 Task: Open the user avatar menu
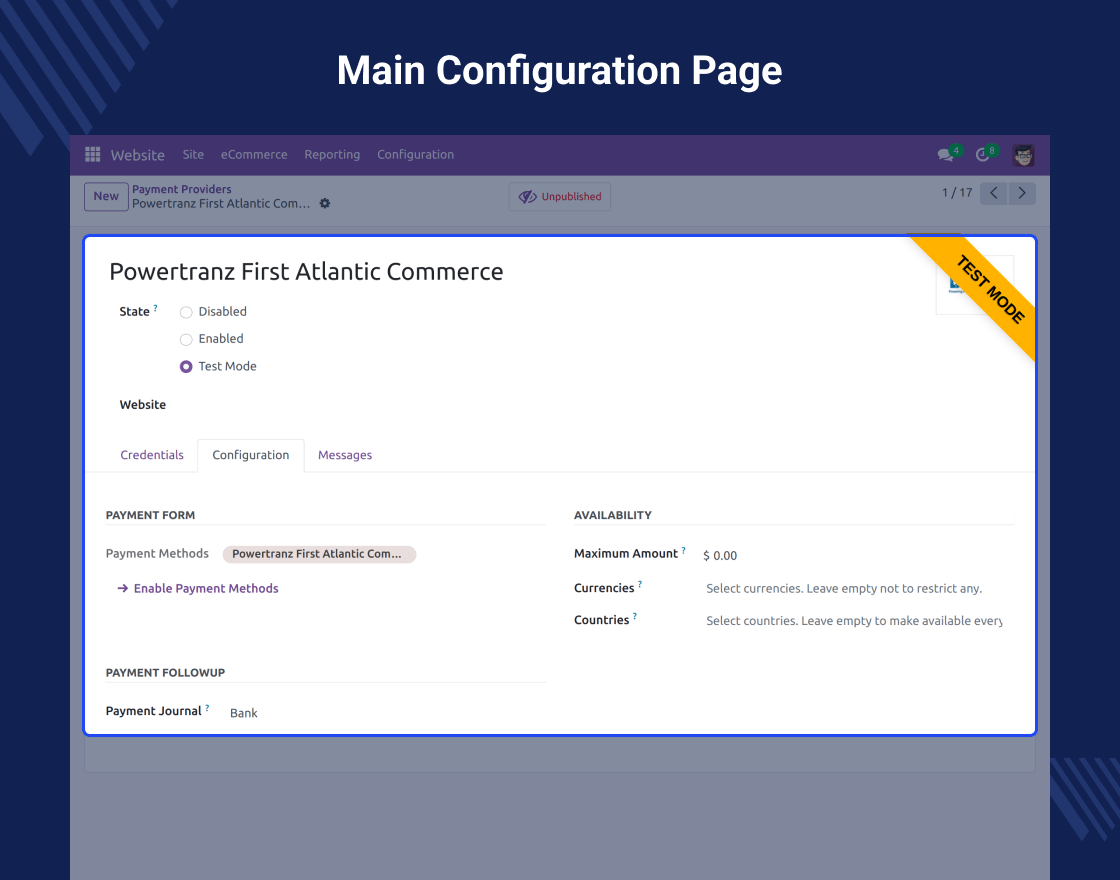(x=1023, y=155)
